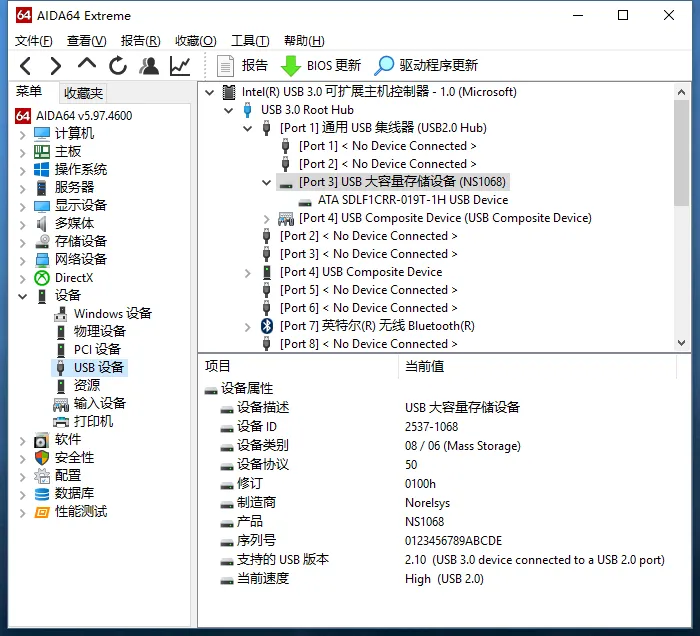Select 打印机 in the tree

tap(93, 422)
